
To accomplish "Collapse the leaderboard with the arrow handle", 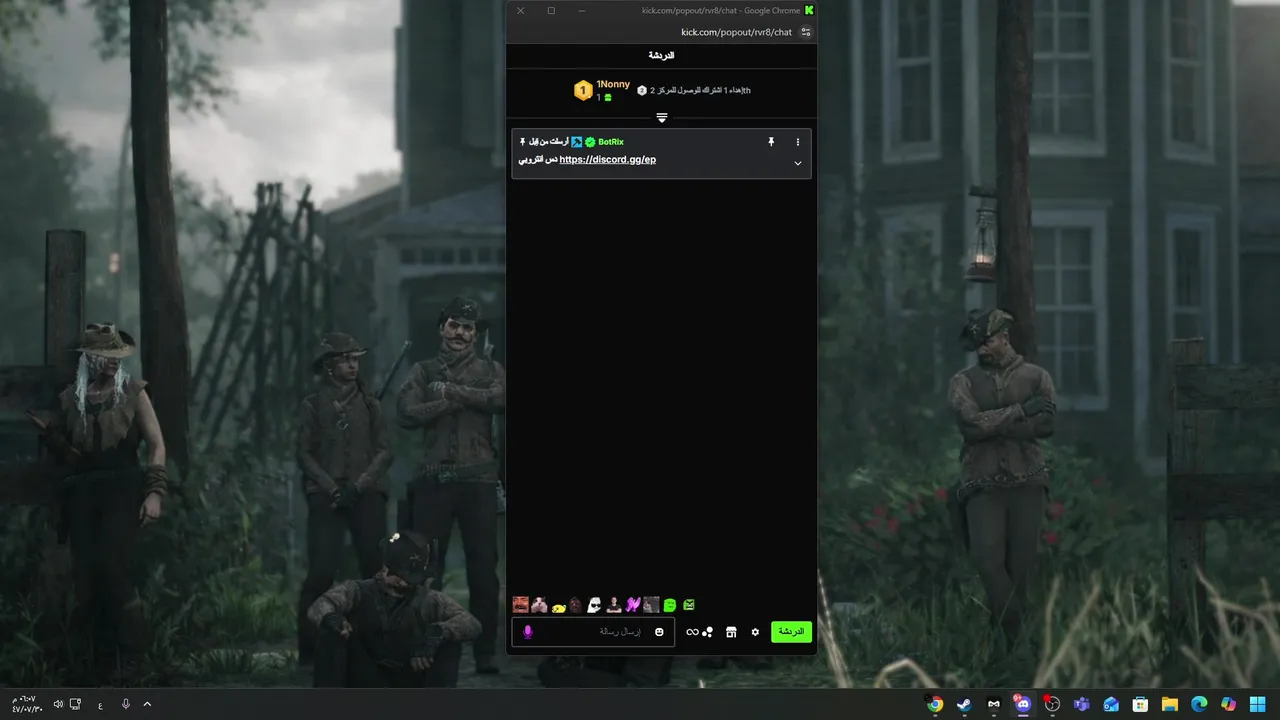I will [x=662, y=118].
